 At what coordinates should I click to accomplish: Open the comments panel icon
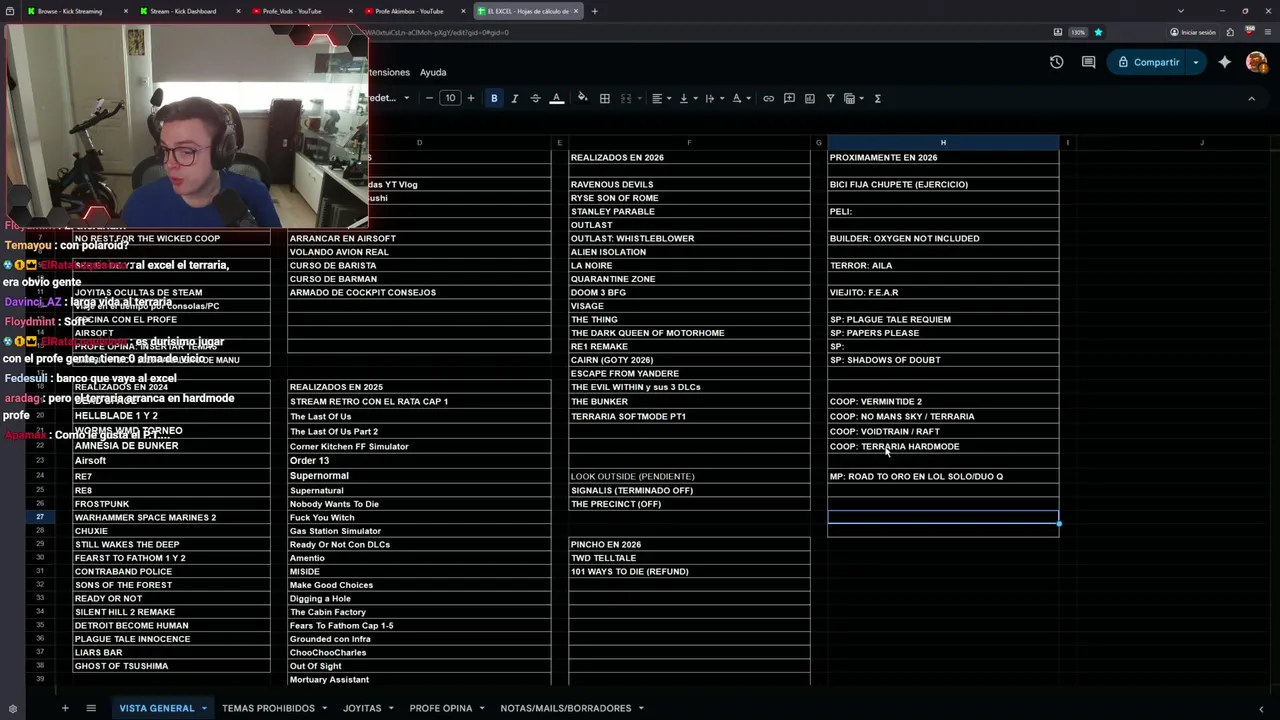1088,62
